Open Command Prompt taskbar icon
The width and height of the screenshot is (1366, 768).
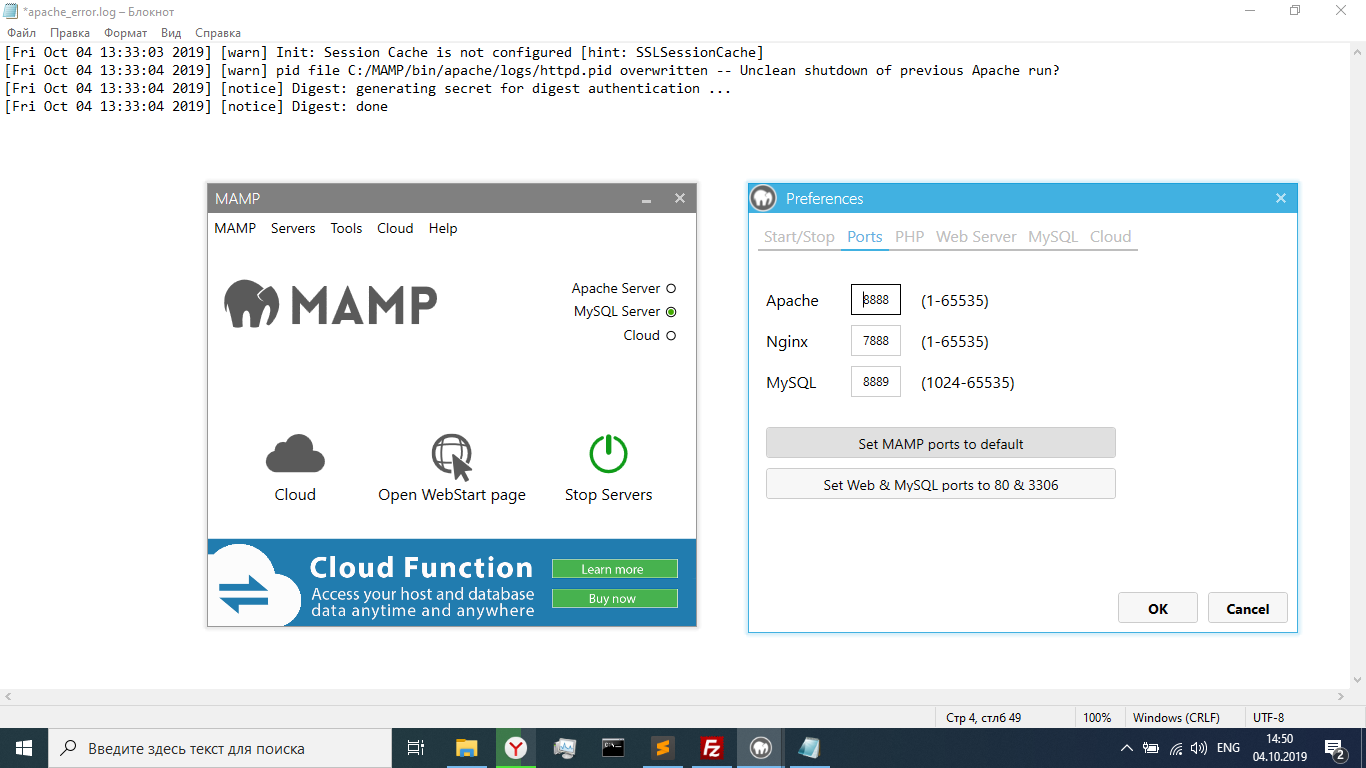point(613,748)
